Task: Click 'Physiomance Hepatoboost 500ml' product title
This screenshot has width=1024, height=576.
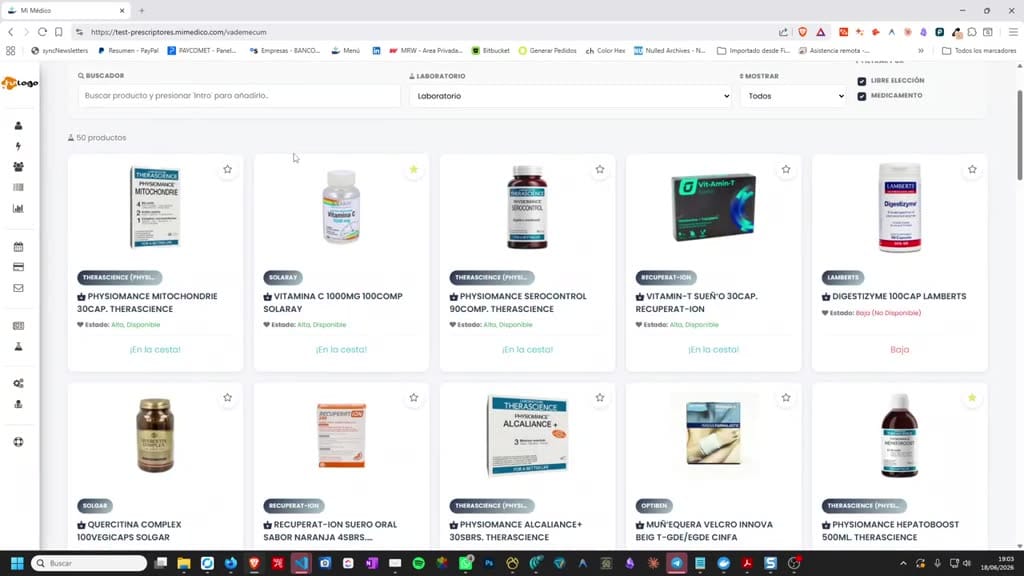Action: 895,530
